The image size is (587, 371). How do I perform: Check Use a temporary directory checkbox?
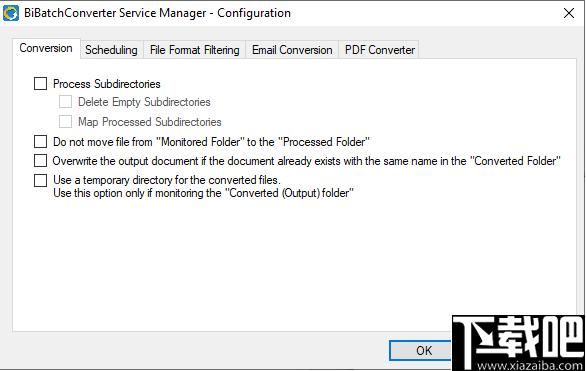[40, 180]
